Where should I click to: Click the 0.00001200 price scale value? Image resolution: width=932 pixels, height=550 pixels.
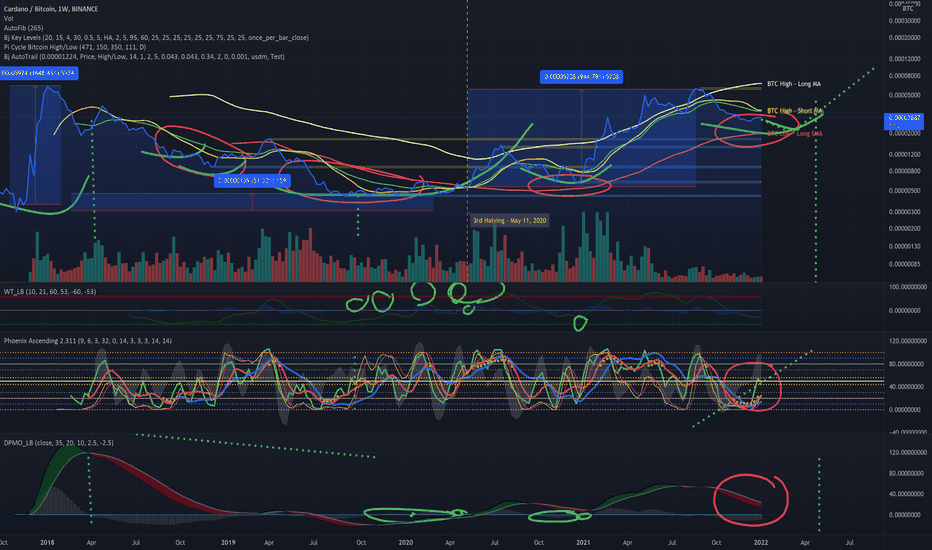point(904,155)
